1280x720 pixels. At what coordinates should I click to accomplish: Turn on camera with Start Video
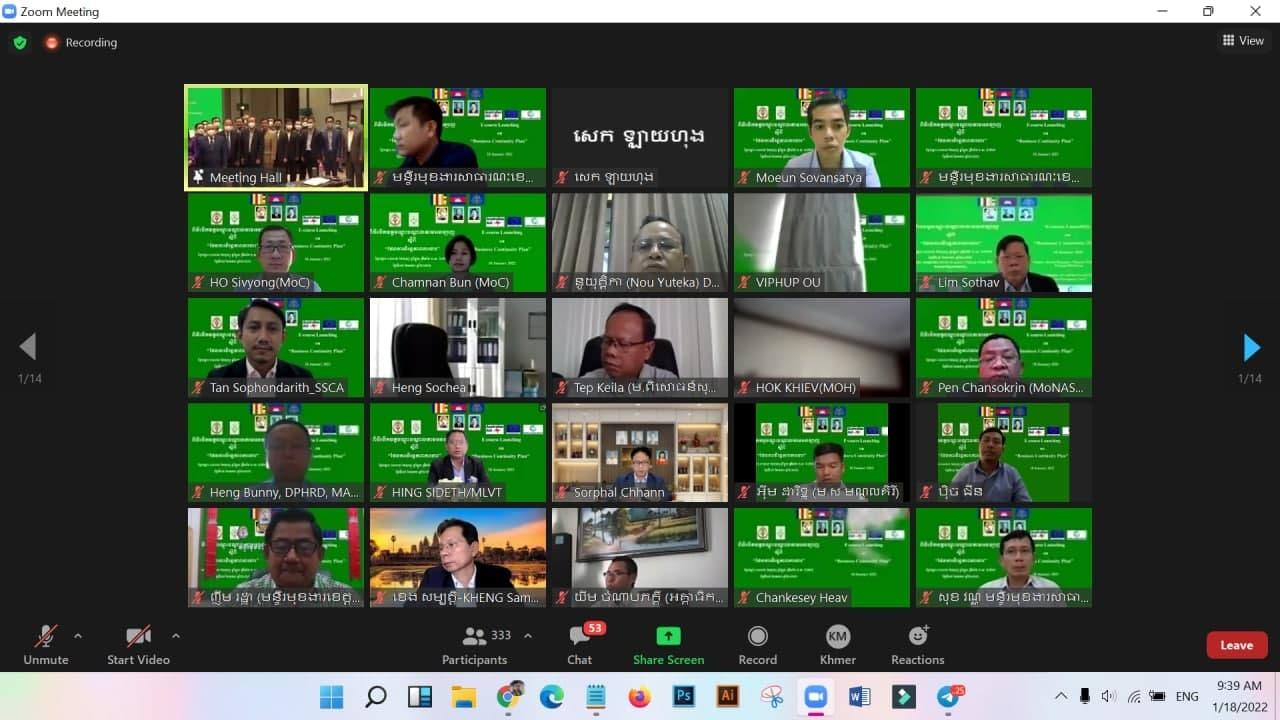pyautogui.click(x=138, y=645)
